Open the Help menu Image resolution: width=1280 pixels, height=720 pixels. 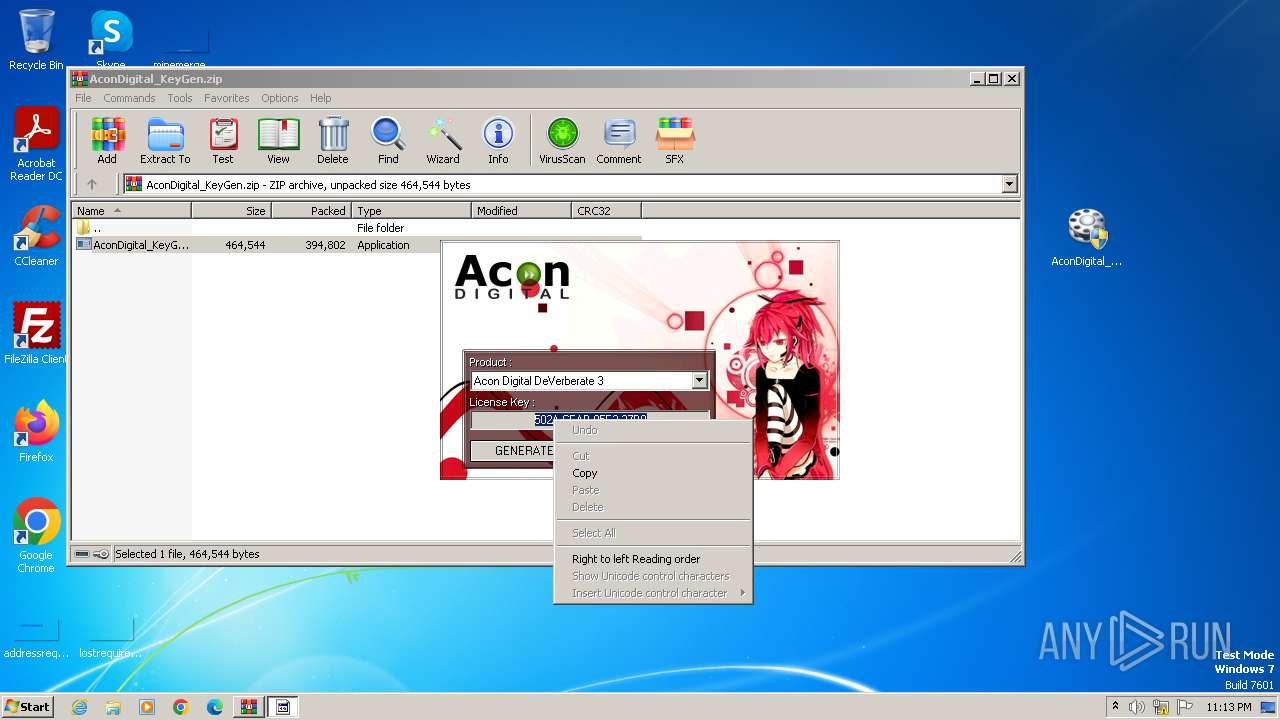(x=320, y=98)
